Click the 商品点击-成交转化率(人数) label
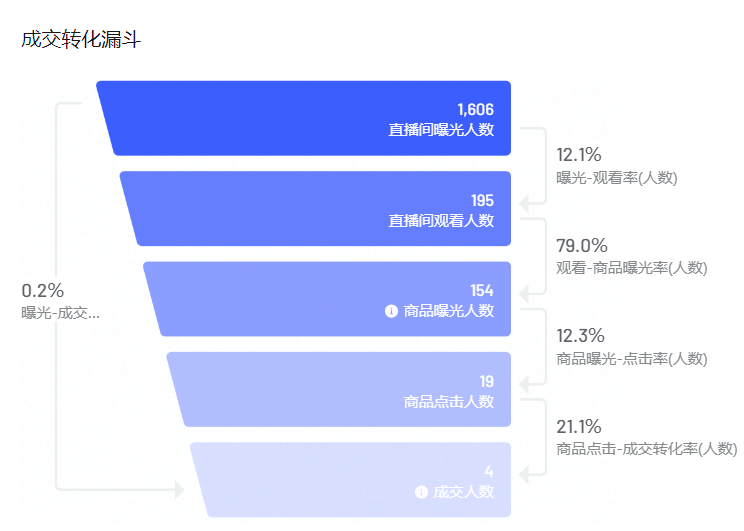 tap(646, 449)
